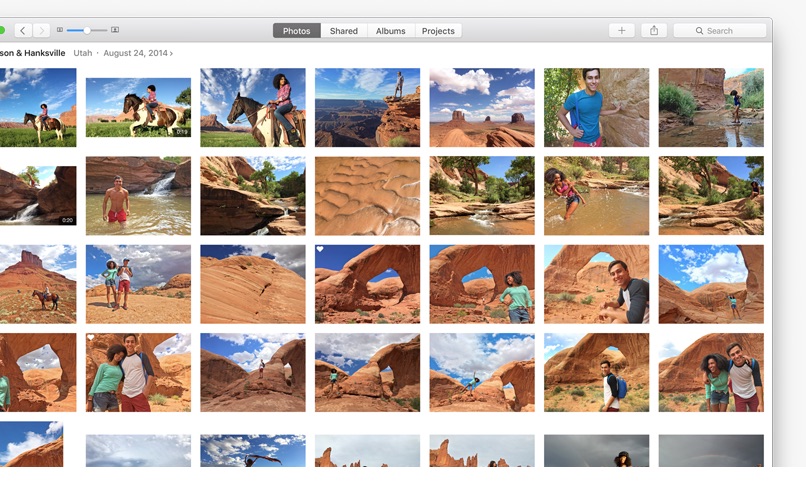Switch to the Photos tab
The width and height of the screenshot is (806, 494).
coord(297,31)
